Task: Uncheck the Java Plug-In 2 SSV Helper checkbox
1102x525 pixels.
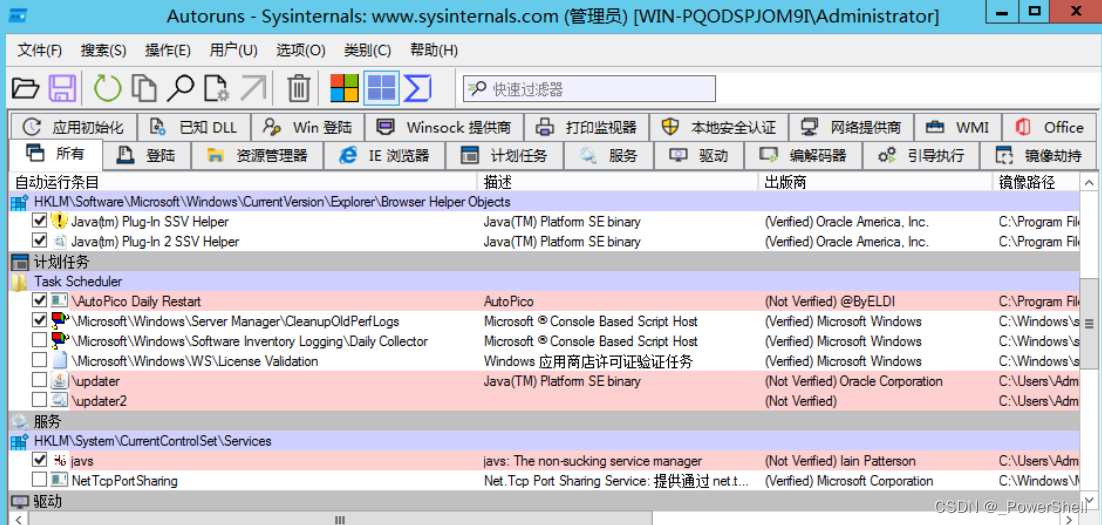Action: click(39, 241)
